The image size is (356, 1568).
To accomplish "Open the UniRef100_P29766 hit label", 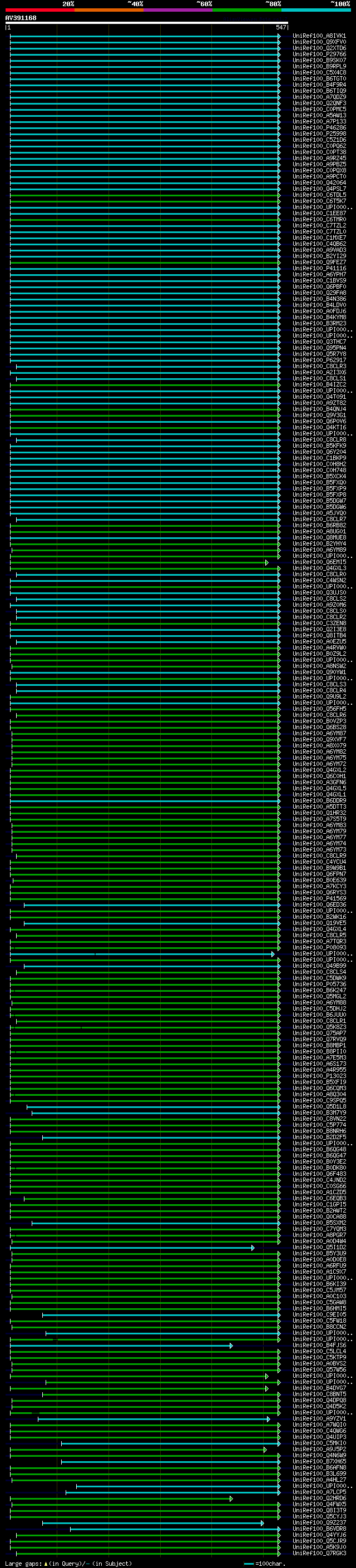I will (x=319, y=54).
